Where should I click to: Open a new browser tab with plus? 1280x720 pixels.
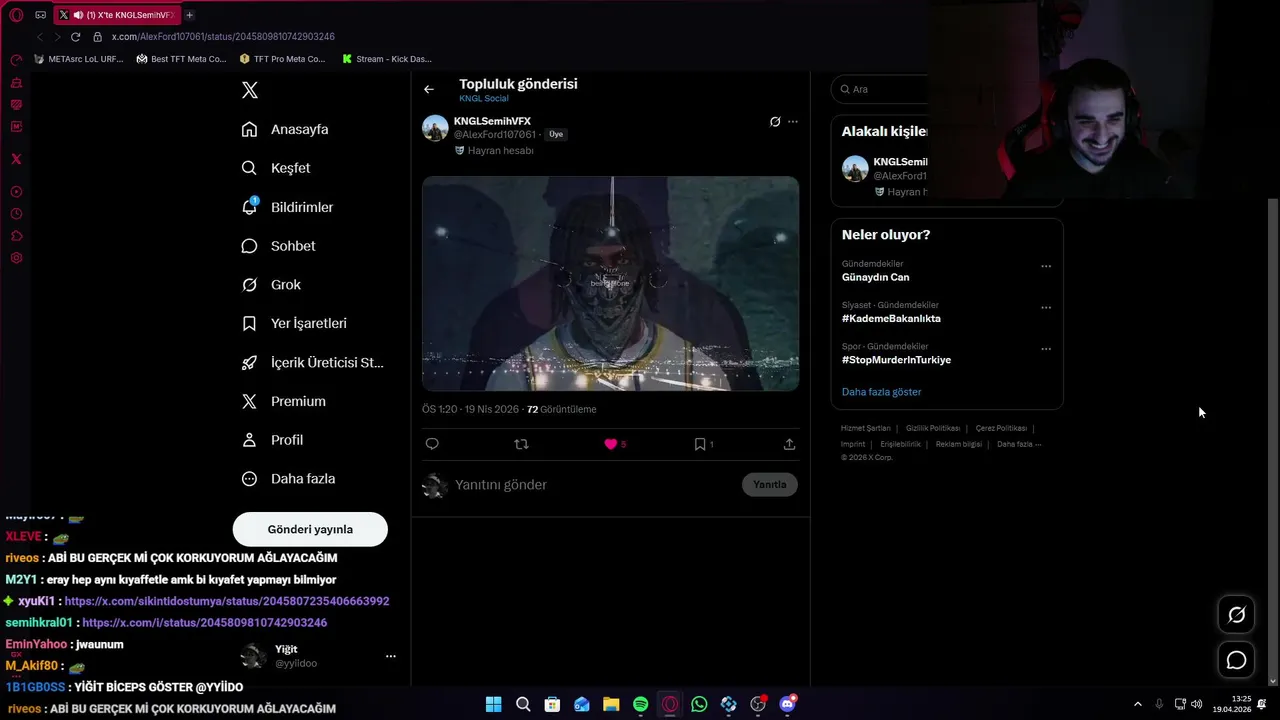(x=189, y=15)
